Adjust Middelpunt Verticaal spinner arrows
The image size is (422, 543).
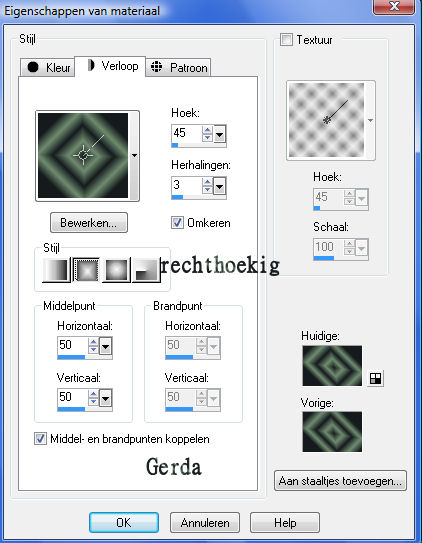point(93,398)
